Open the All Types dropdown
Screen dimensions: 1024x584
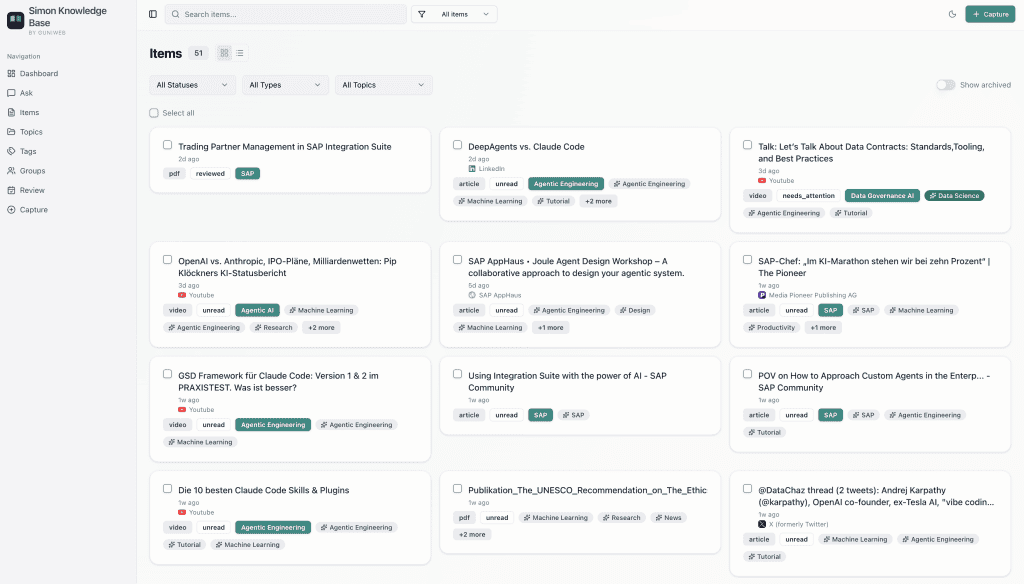coord(285,85)
